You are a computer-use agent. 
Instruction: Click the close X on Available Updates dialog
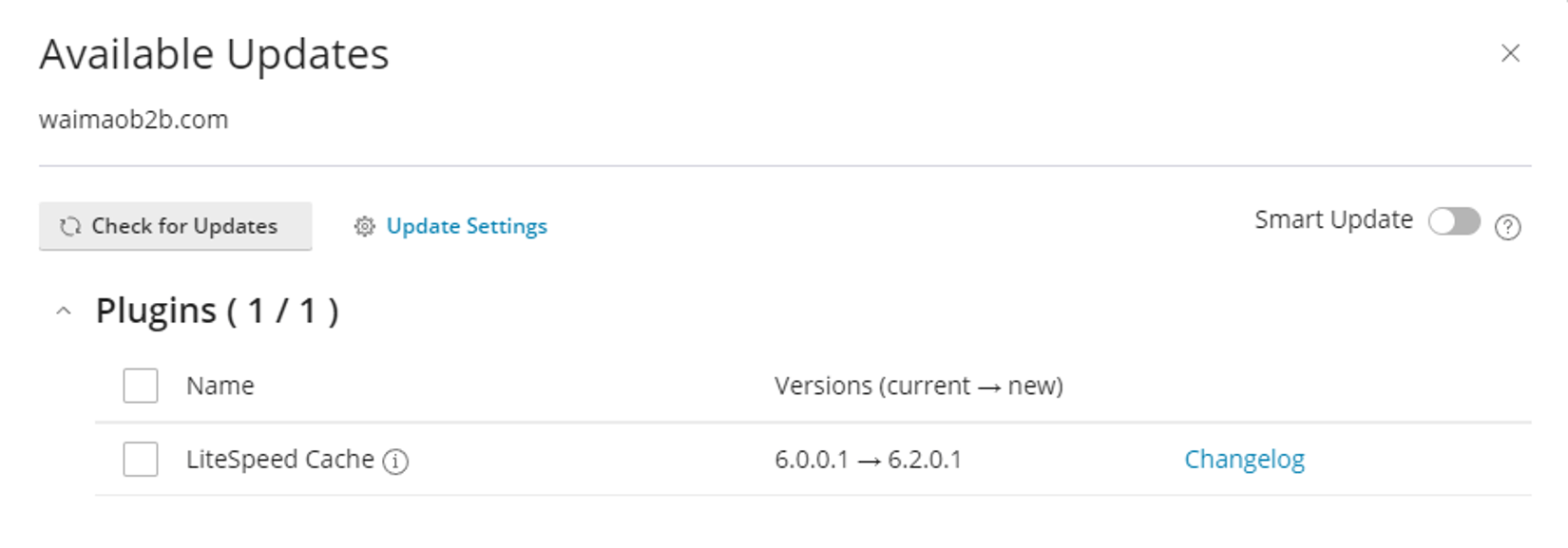tap(1510, 54)
